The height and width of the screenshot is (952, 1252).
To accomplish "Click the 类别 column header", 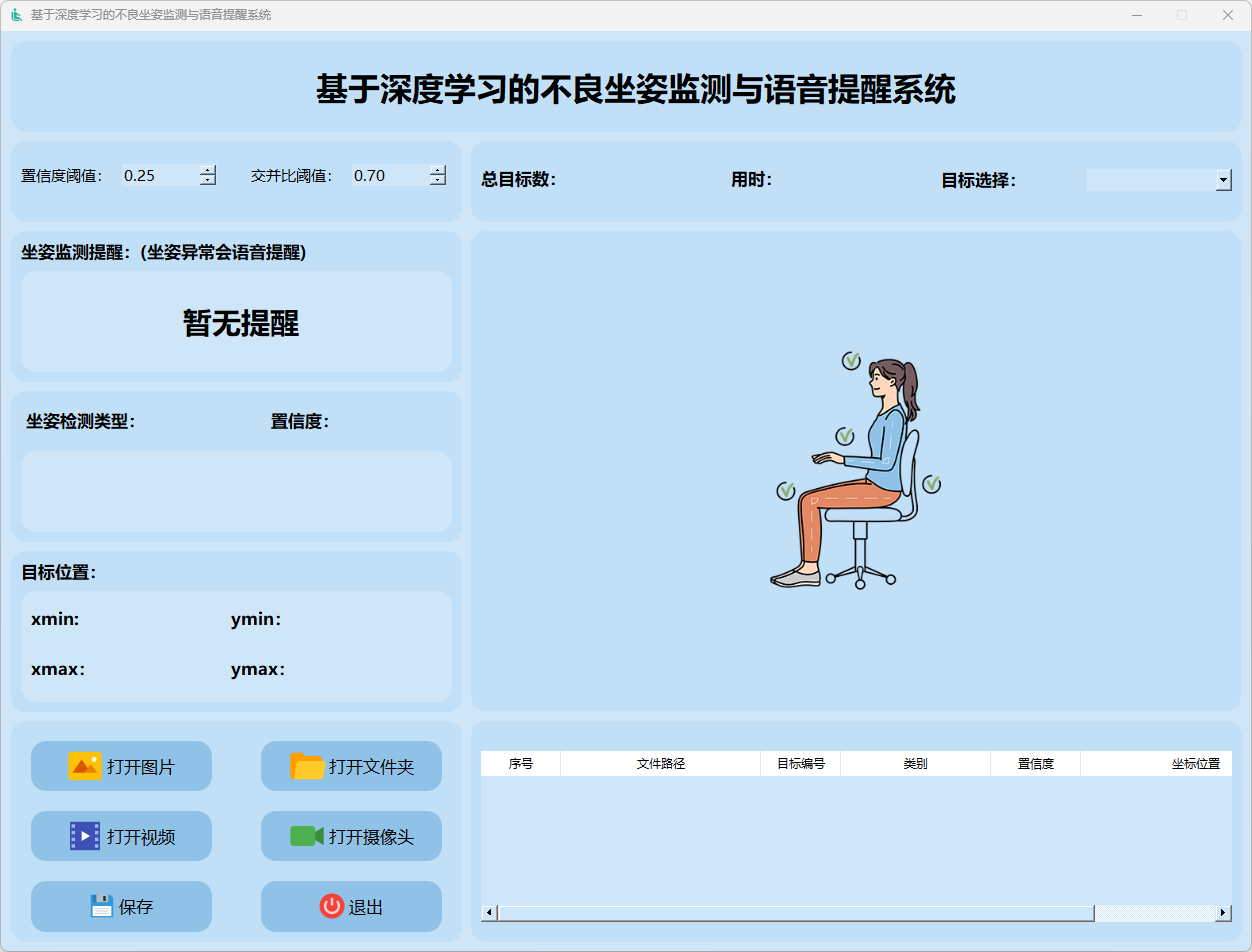I will point(916,763).
